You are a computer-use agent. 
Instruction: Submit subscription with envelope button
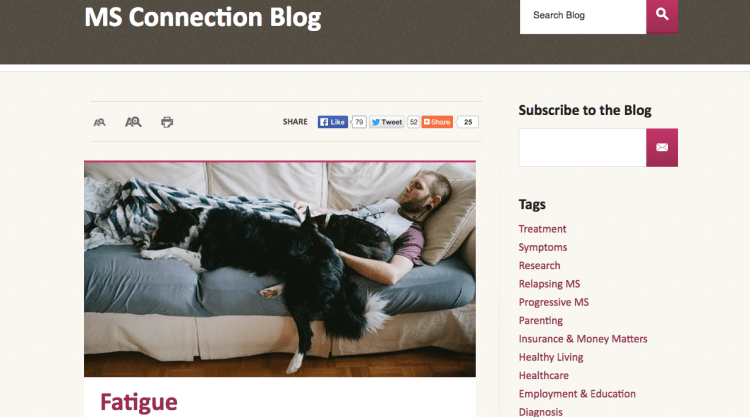pyautogui.click(x=662, y=147)
